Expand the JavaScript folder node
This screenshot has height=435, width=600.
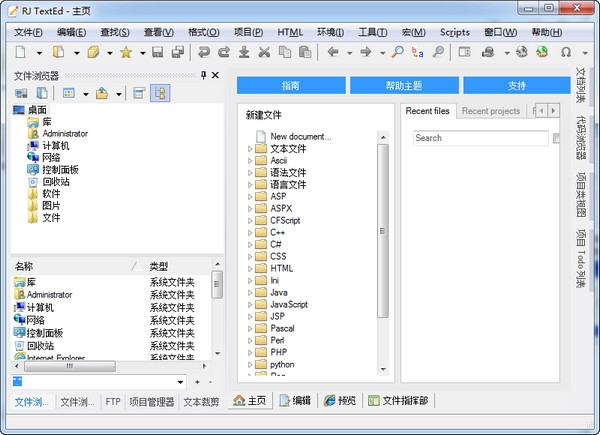tap(250, 304)
